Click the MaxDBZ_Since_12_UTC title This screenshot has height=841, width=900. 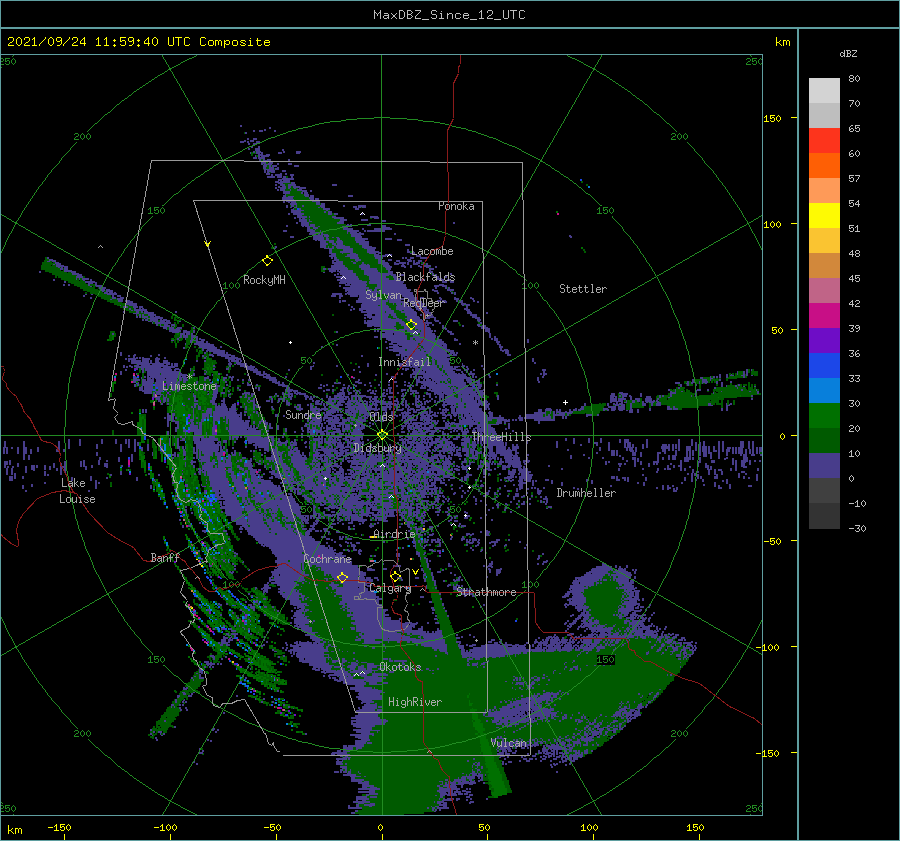449,15
